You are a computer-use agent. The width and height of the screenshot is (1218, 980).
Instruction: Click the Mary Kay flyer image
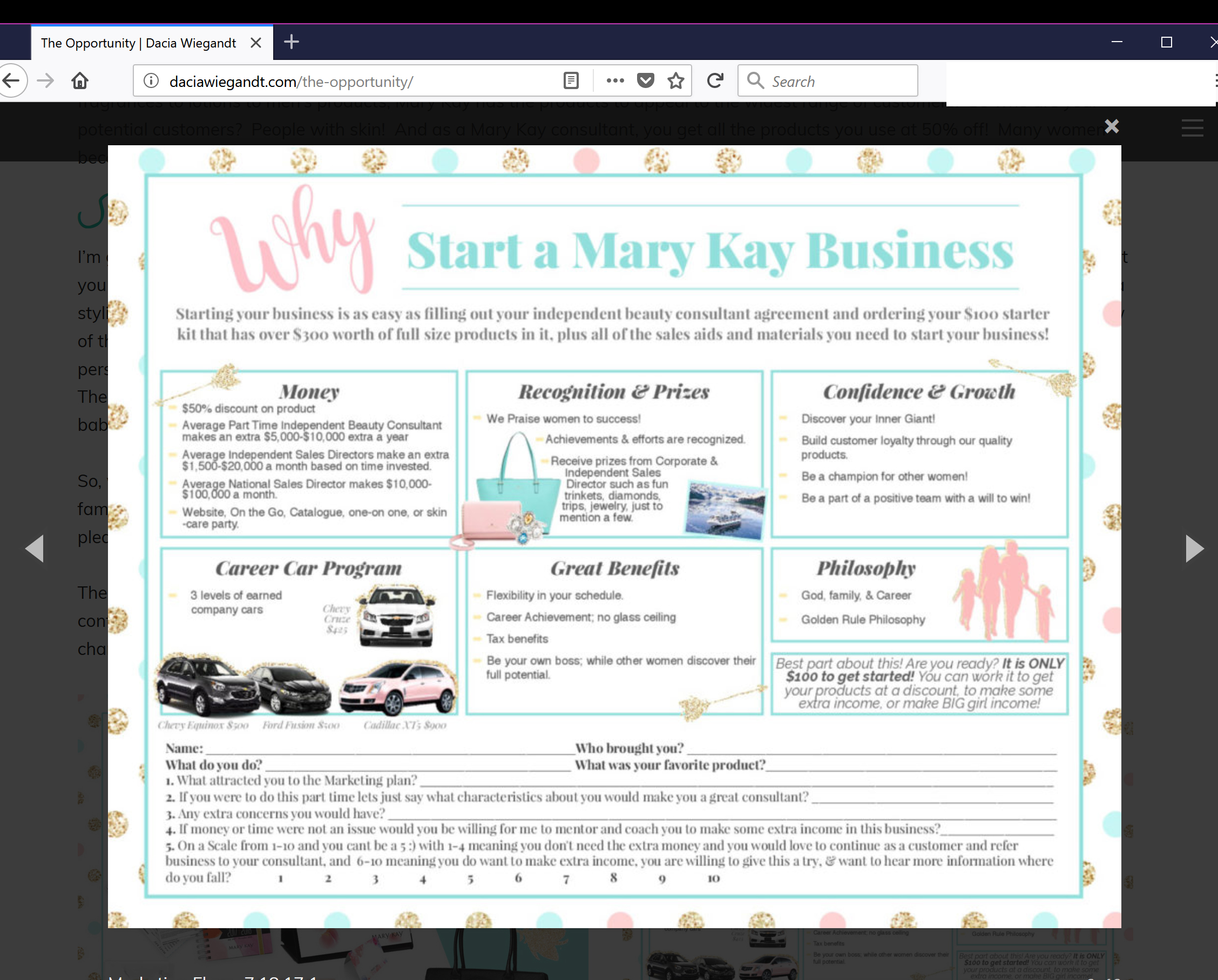(614, 536)
